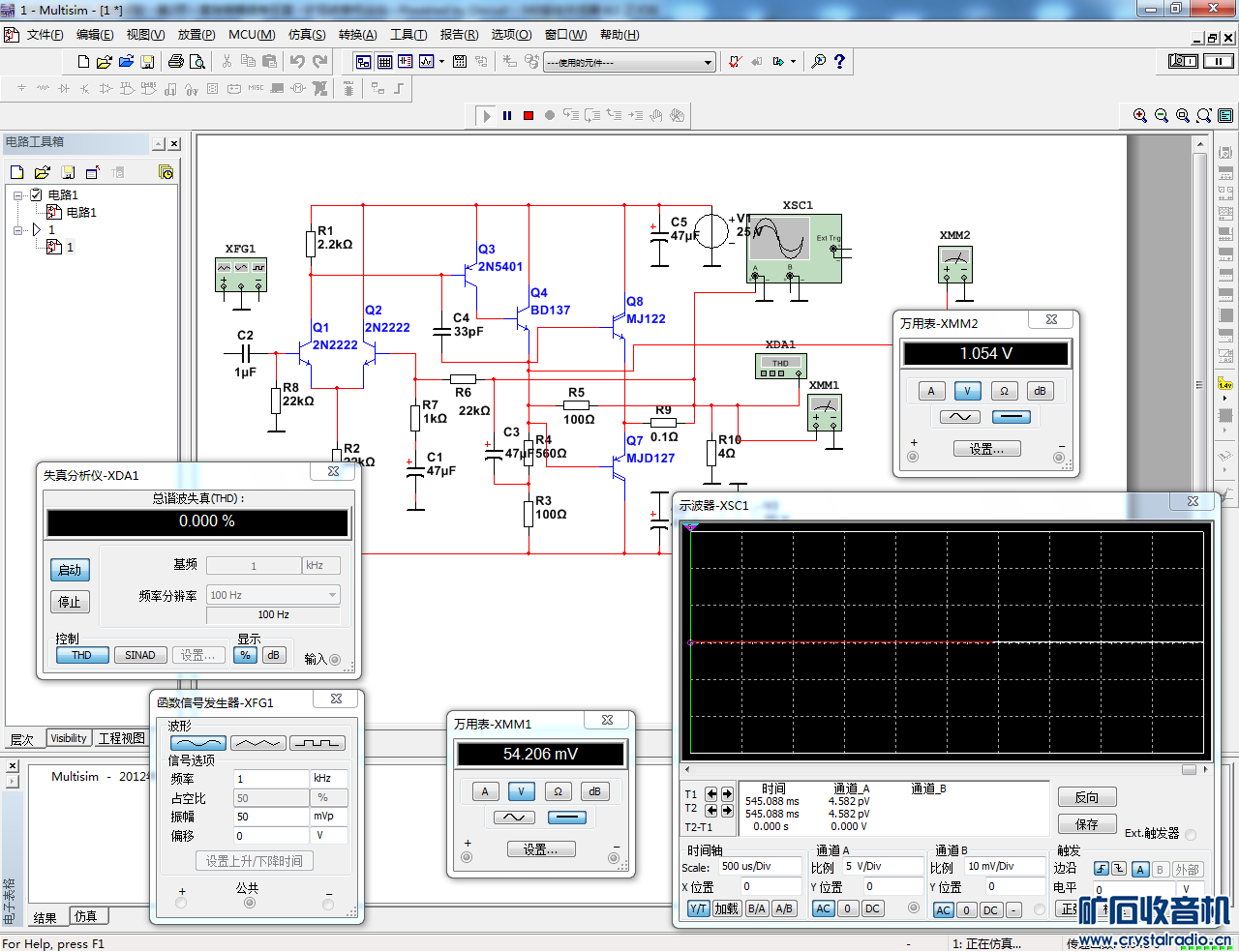The image size is (1239, 952).
Task: Open frequency resolution dropdown in distortion analyzer
Action: tap(332, 595)
